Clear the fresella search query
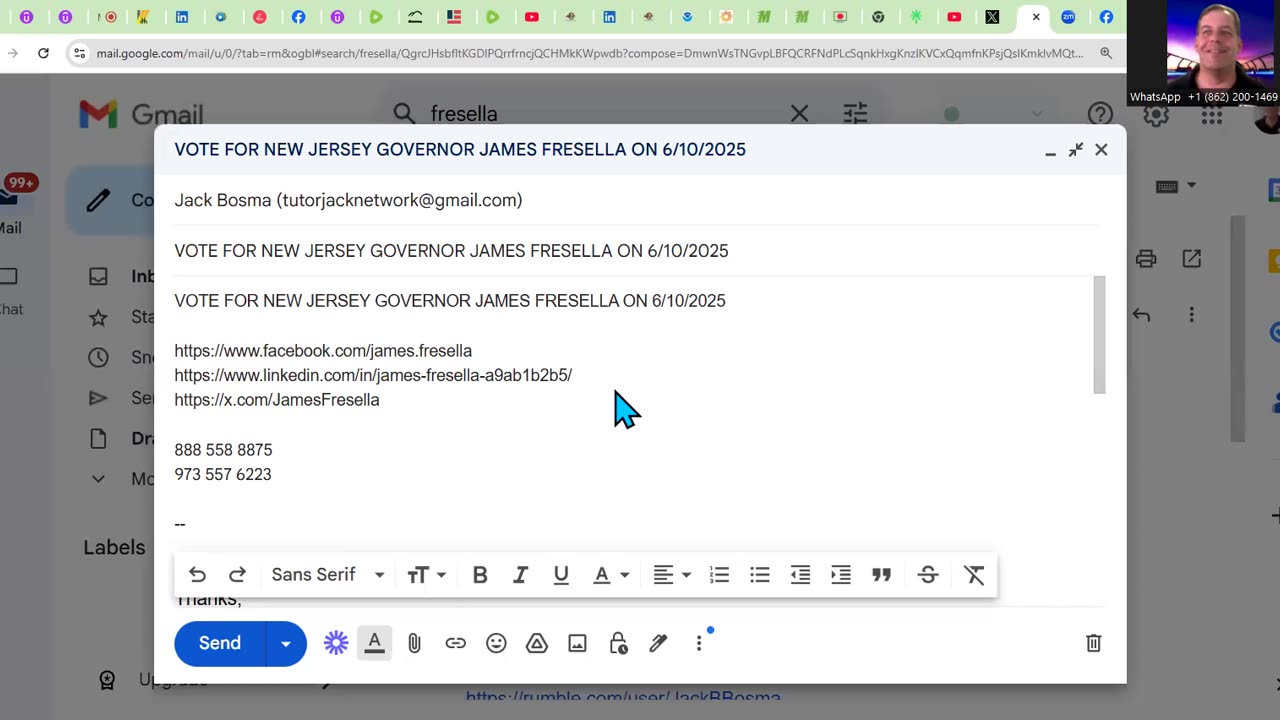 point(799,114)
